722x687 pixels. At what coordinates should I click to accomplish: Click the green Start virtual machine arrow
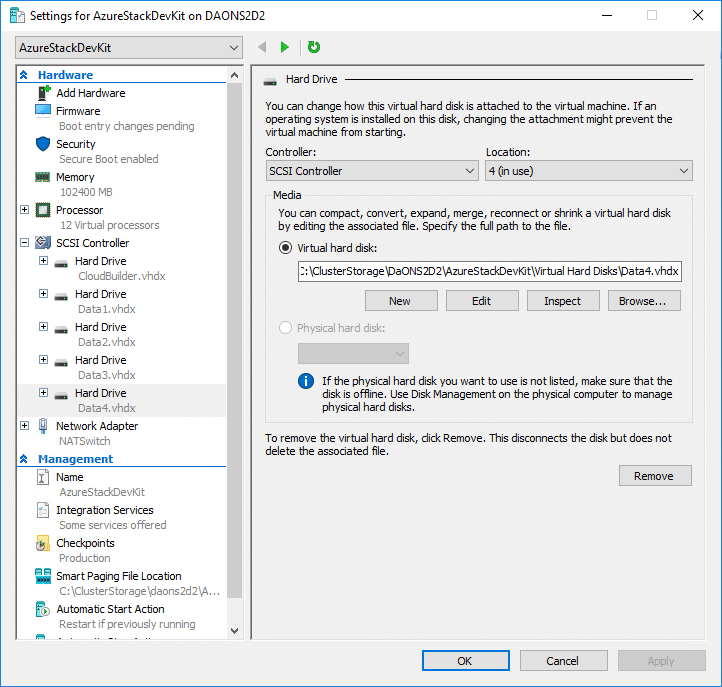(x=285, y=47)
